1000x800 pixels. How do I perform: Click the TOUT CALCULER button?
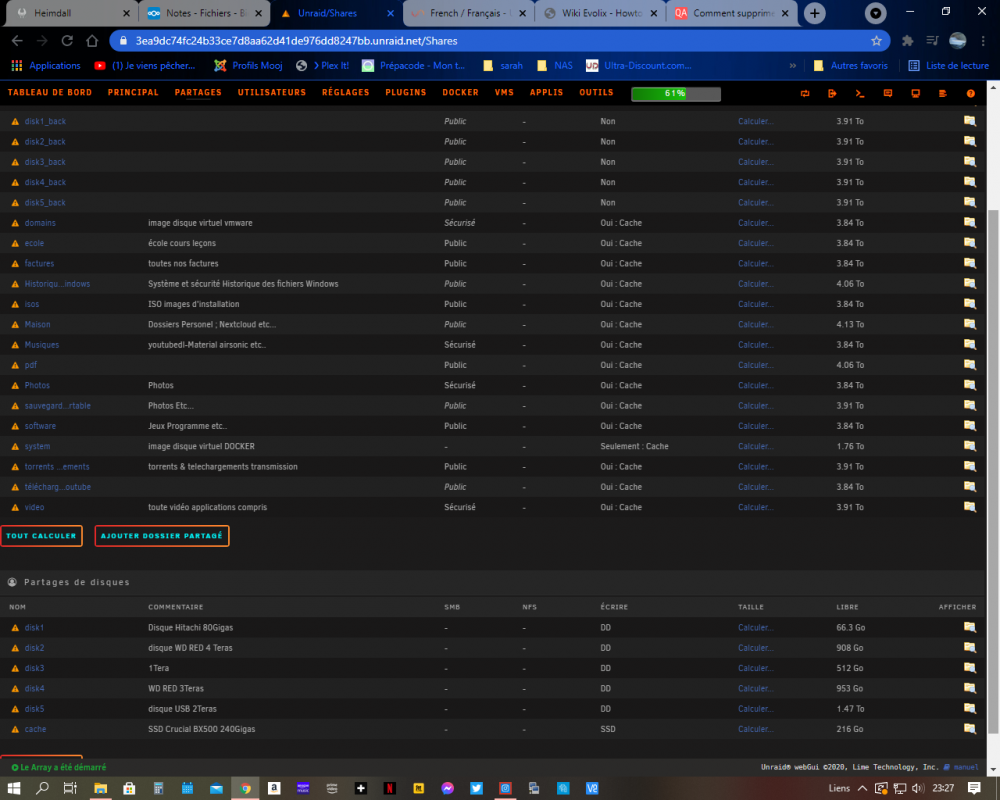pos(41,536)
